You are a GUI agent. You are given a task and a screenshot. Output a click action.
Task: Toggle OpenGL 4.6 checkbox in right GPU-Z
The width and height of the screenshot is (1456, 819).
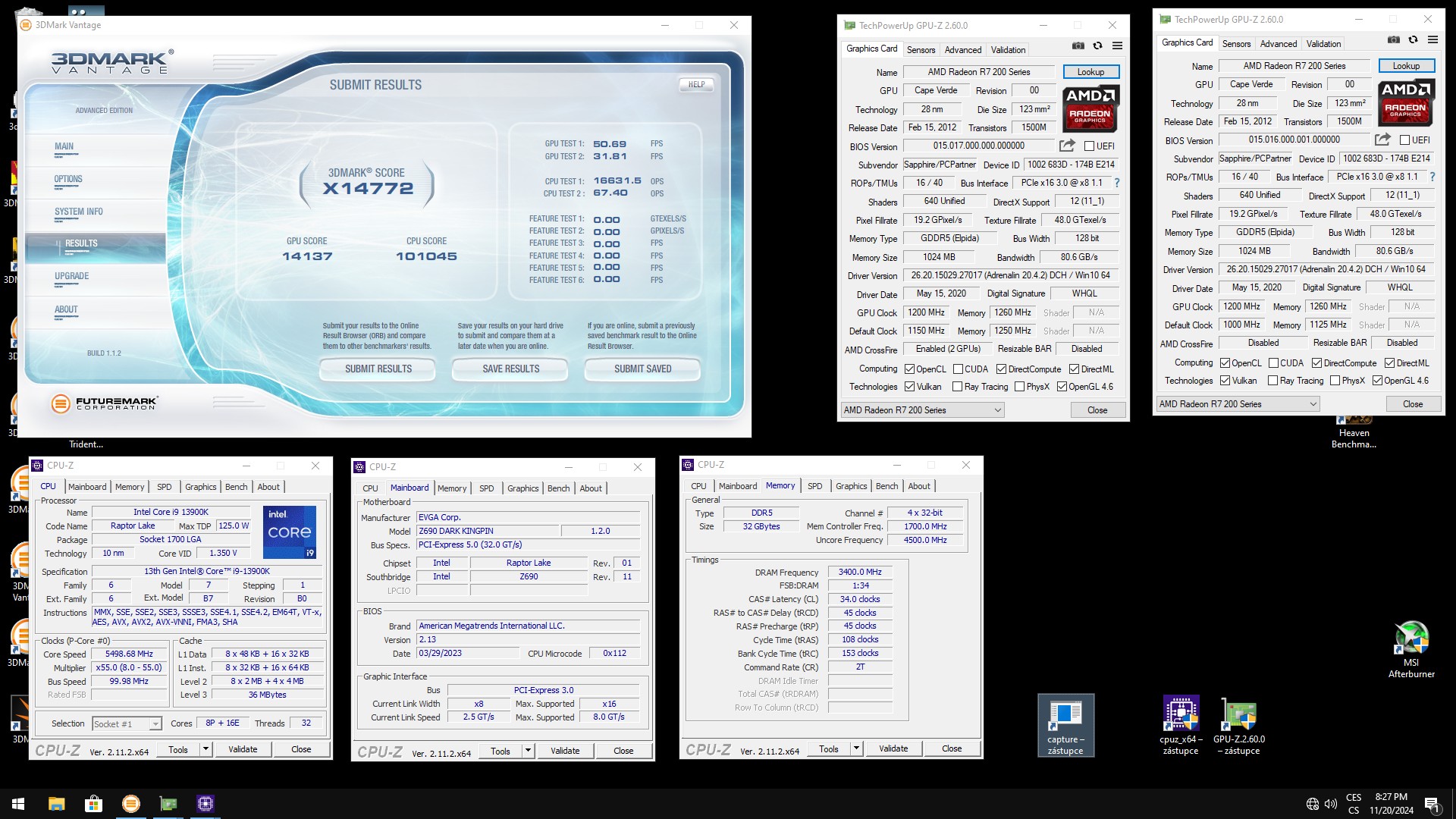[1377, 381]
